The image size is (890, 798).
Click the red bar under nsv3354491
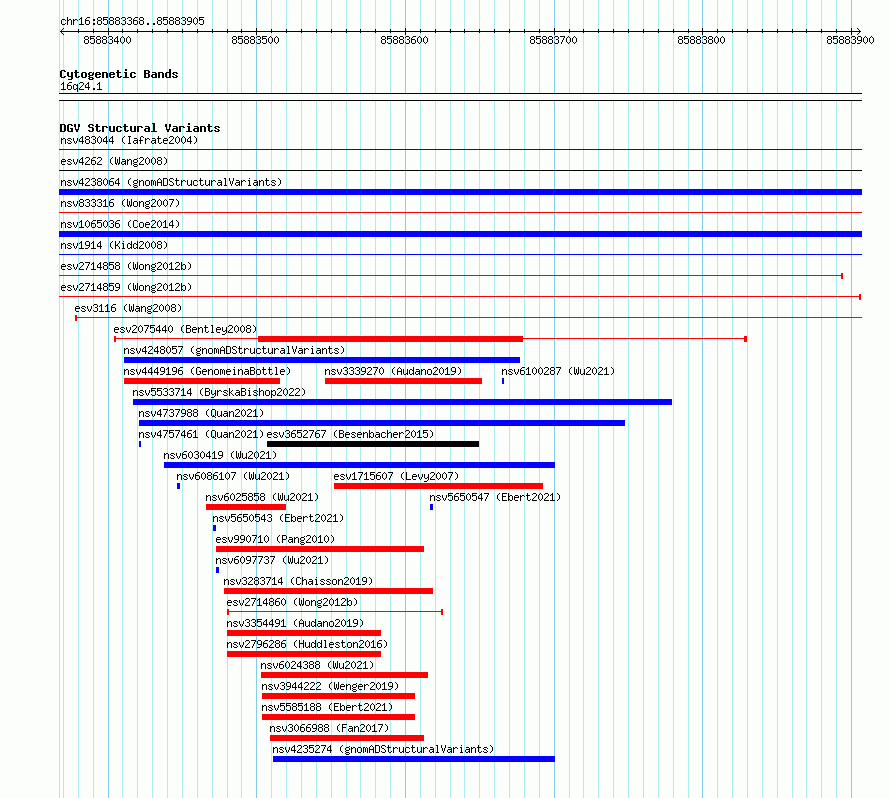coord(304,633)
